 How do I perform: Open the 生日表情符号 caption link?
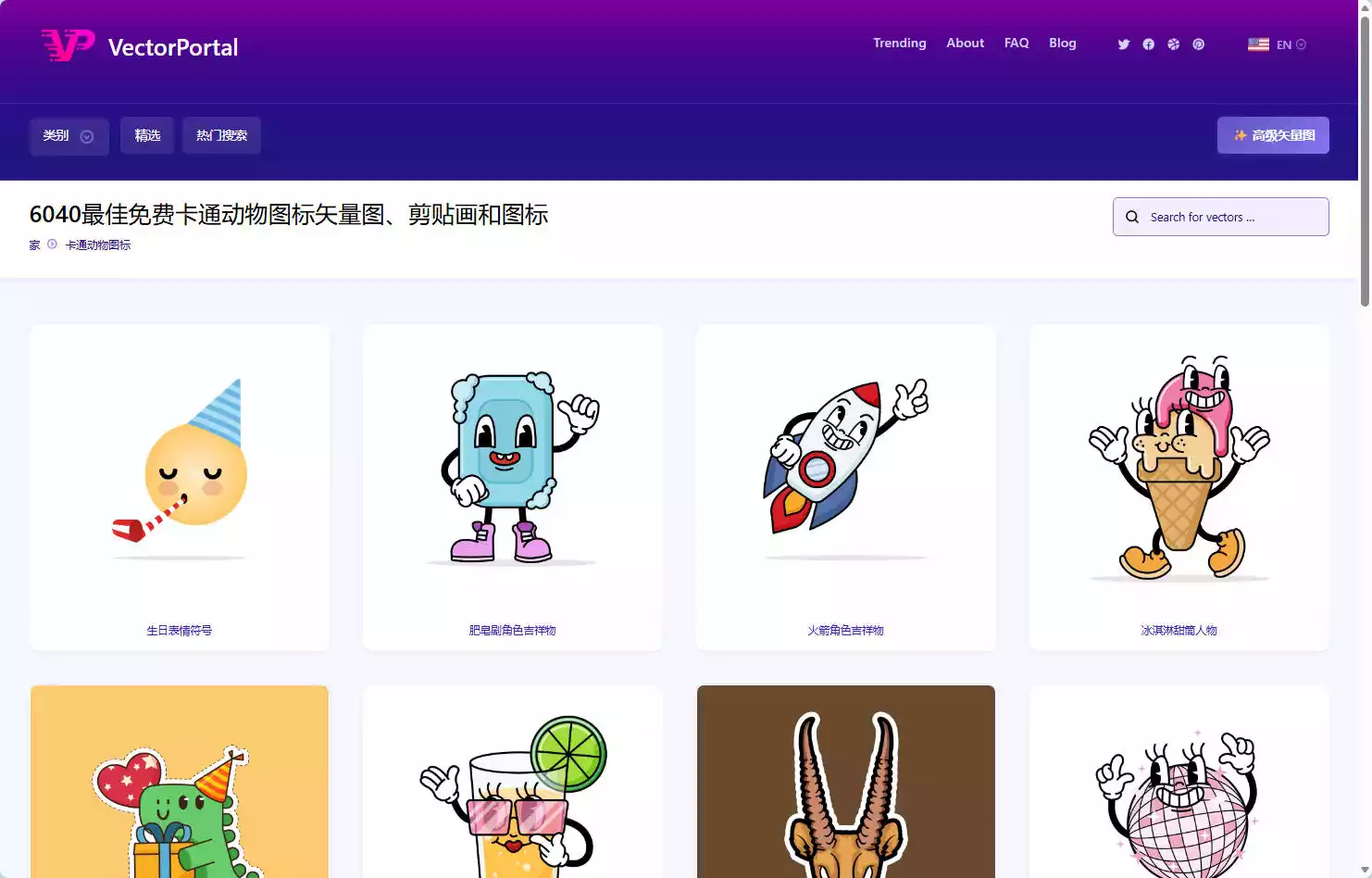click(180, 631)
